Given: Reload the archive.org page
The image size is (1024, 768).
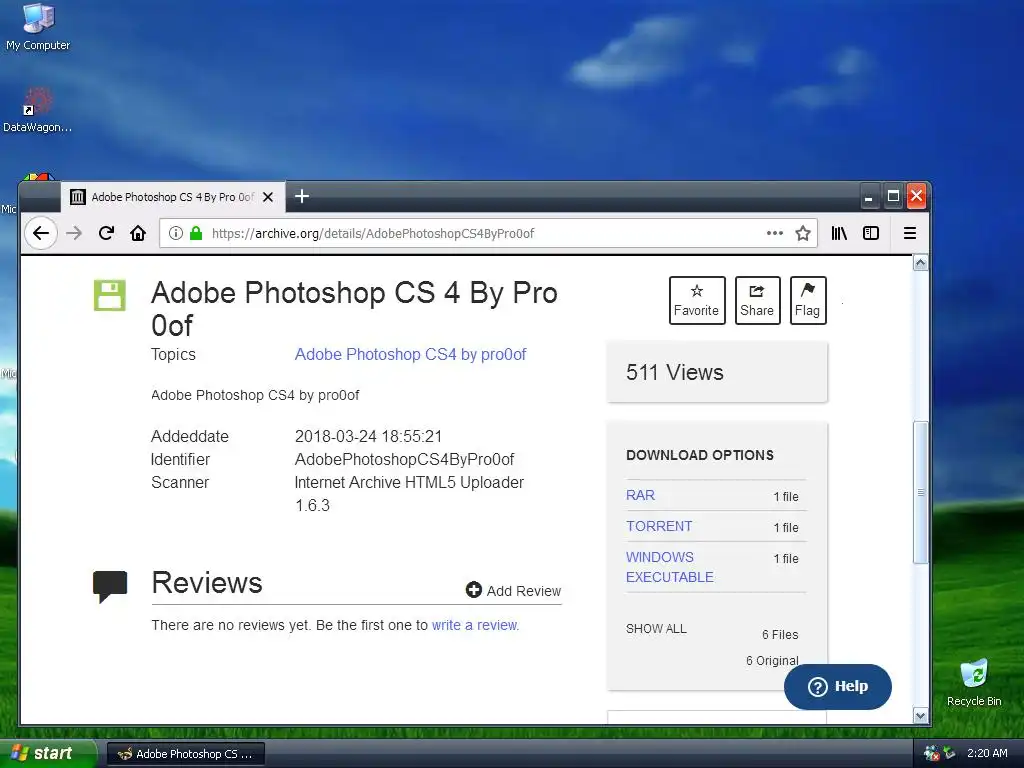Looking at the screenshot, I should coord(106,233).
